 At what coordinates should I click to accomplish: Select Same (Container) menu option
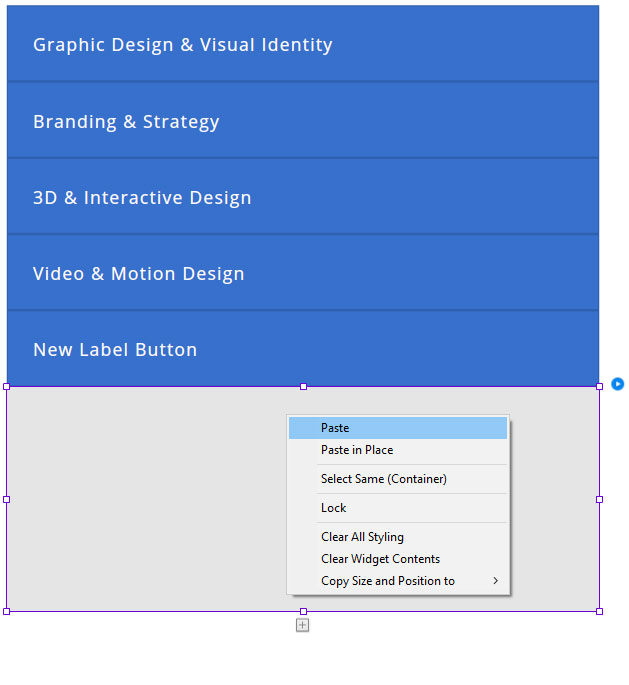[398, 479]
